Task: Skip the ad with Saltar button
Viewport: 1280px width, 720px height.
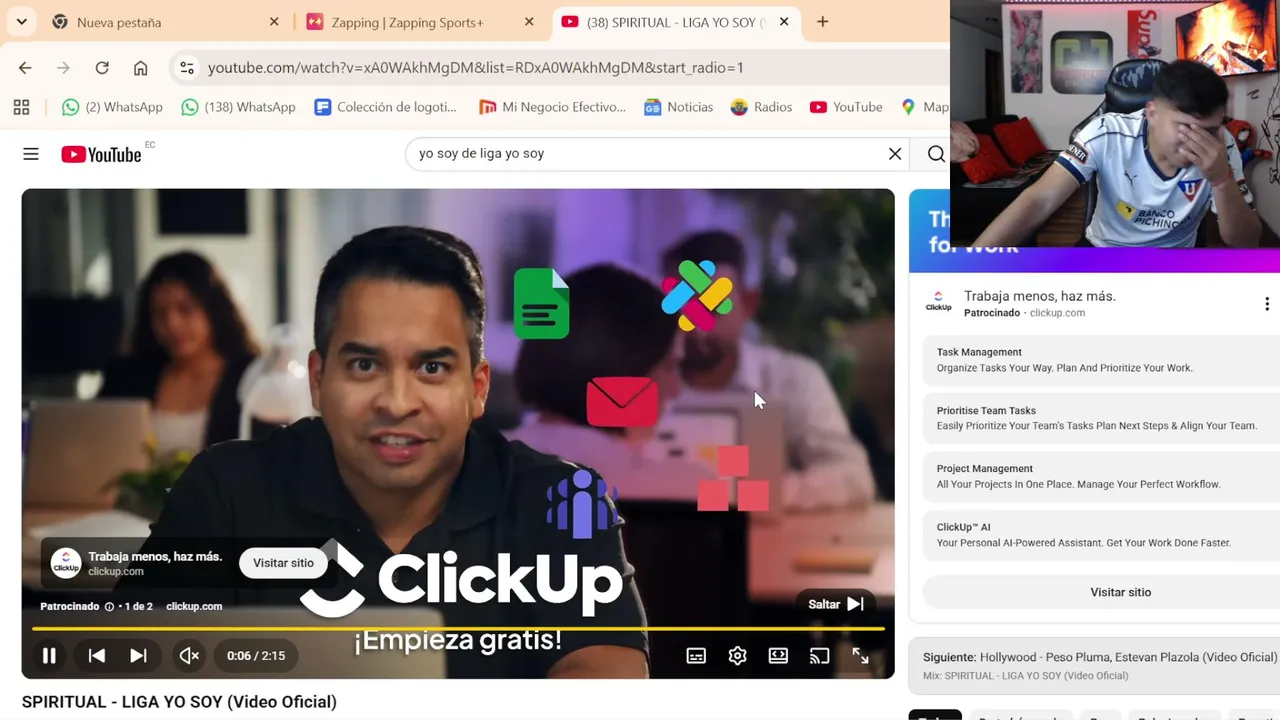Action: [x=836, y=604]
